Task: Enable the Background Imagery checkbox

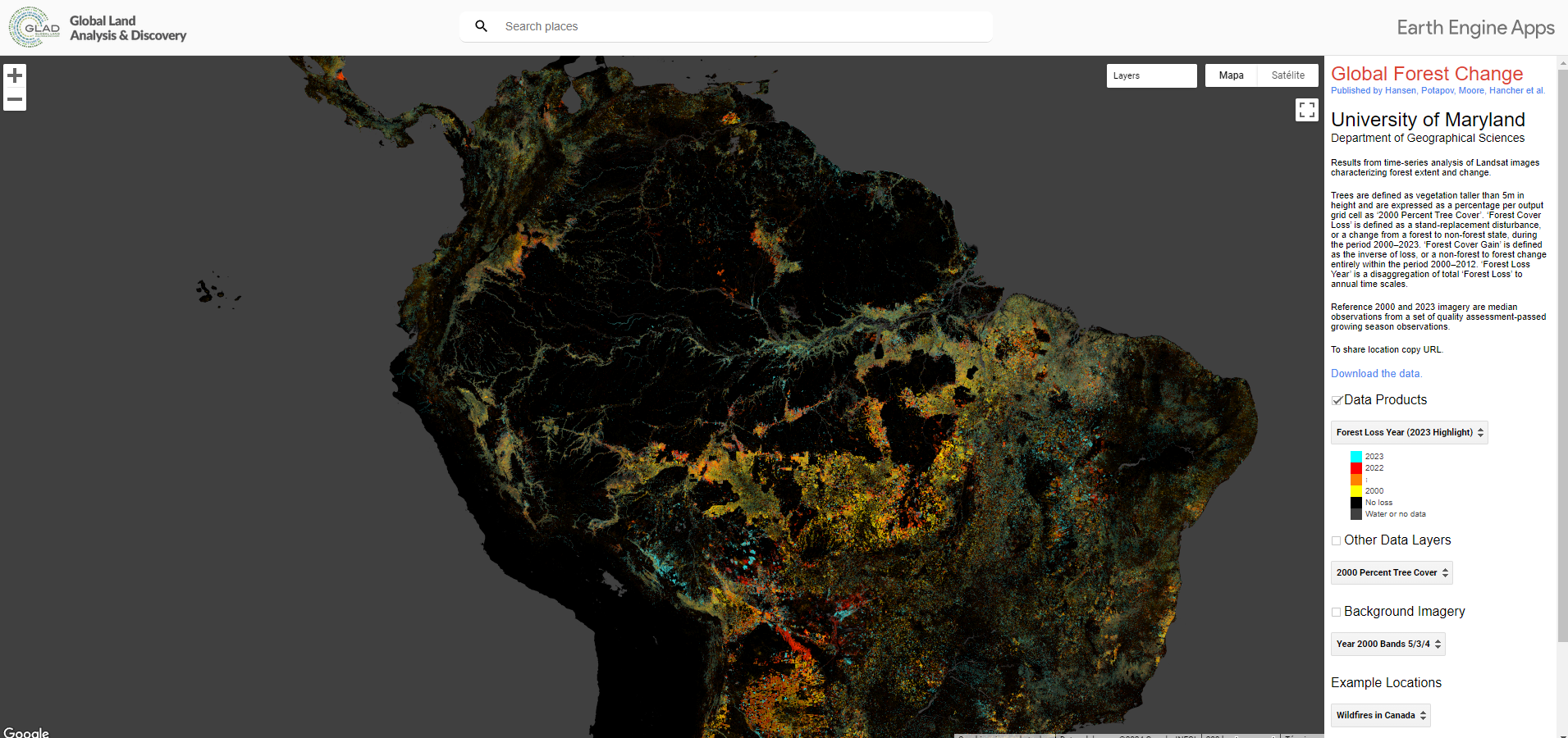Action: [1337, 612]
